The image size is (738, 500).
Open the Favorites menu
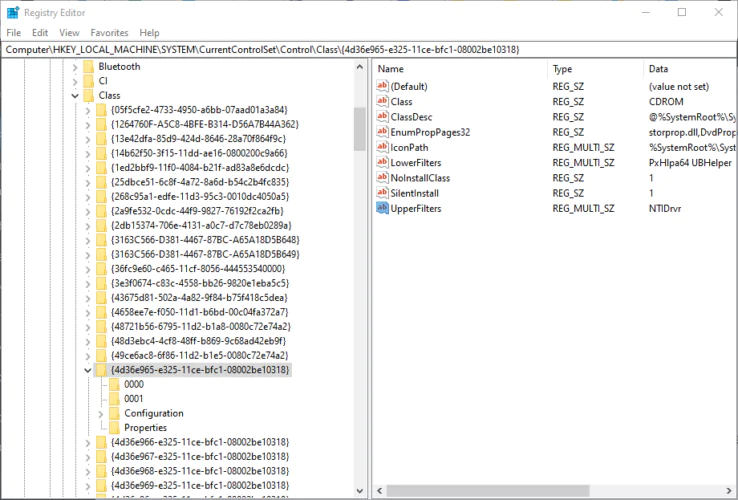(x=110, y=33)
